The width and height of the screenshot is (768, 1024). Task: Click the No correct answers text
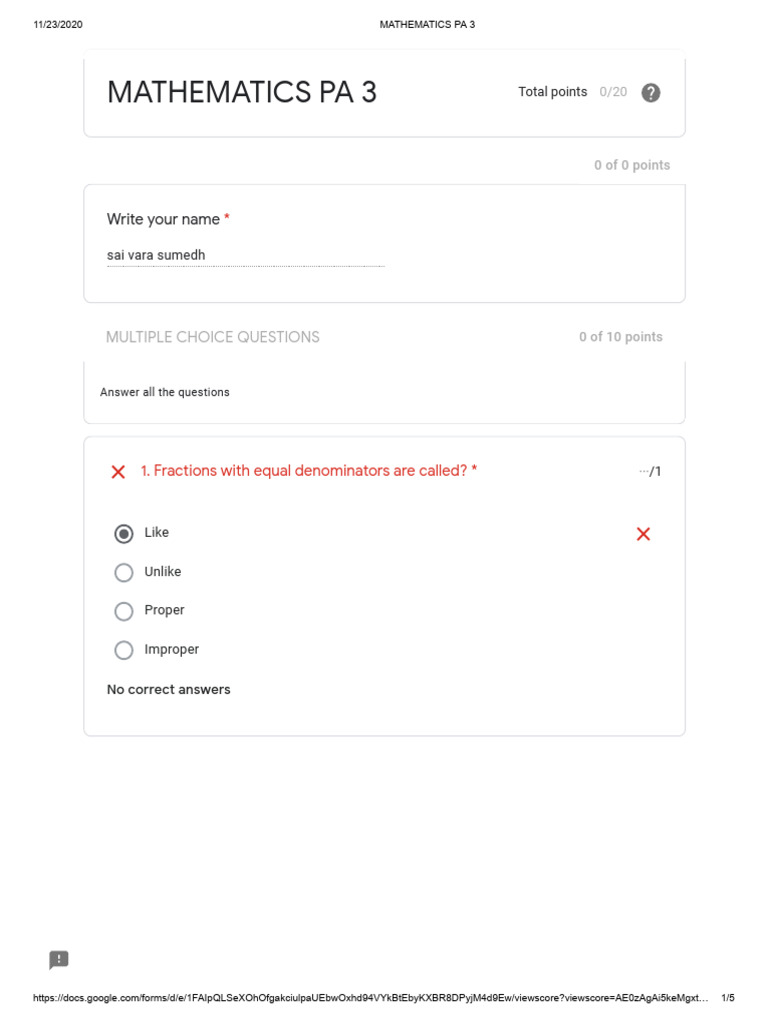pyautogui.click(x=169, y=690)
